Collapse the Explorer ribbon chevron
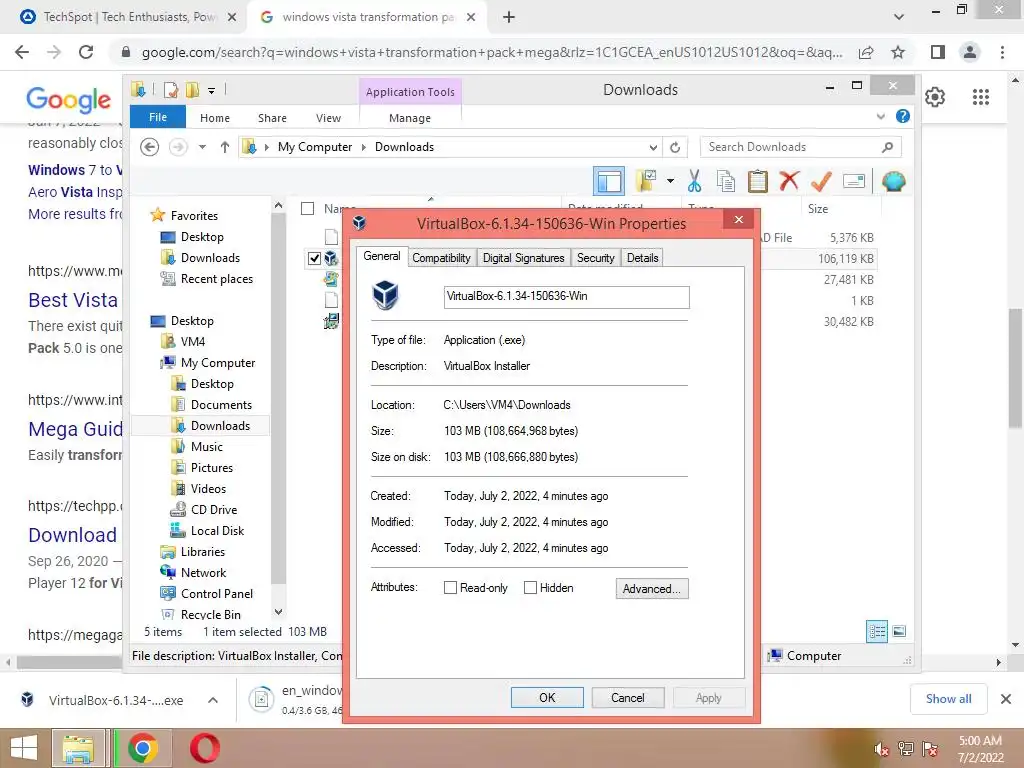1024x768 pixels. click(880, 116)
